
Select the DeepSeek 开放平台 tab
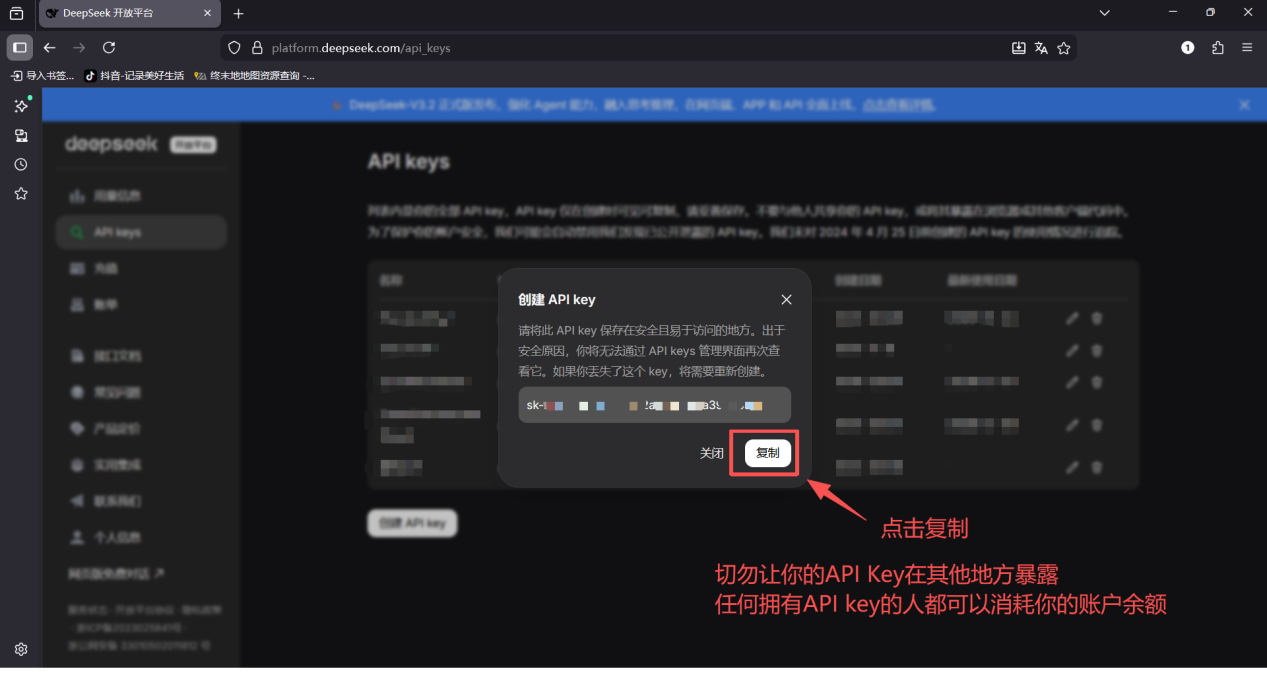point(129,13)
